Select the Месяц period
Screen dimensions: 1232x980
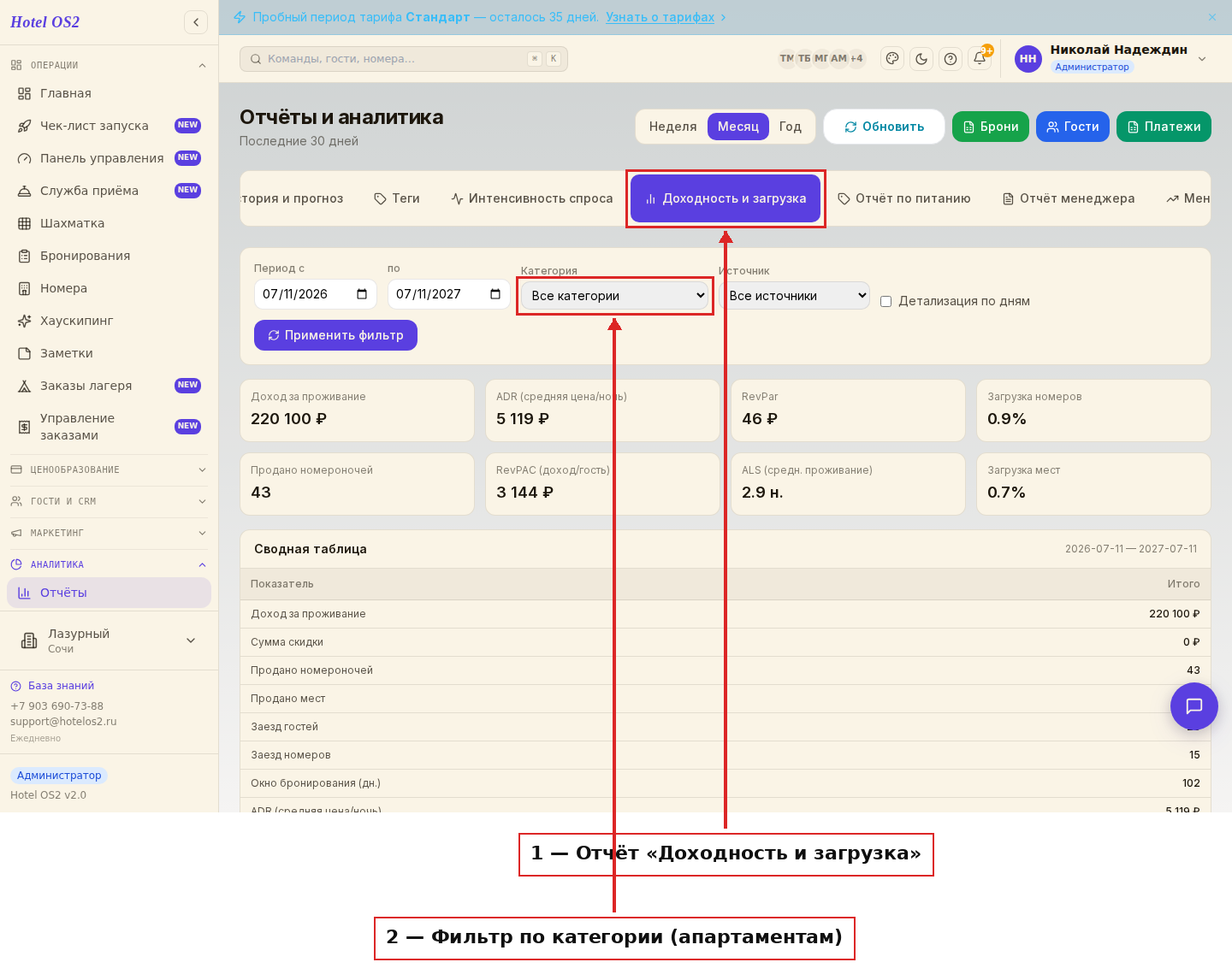pos(738,127)
